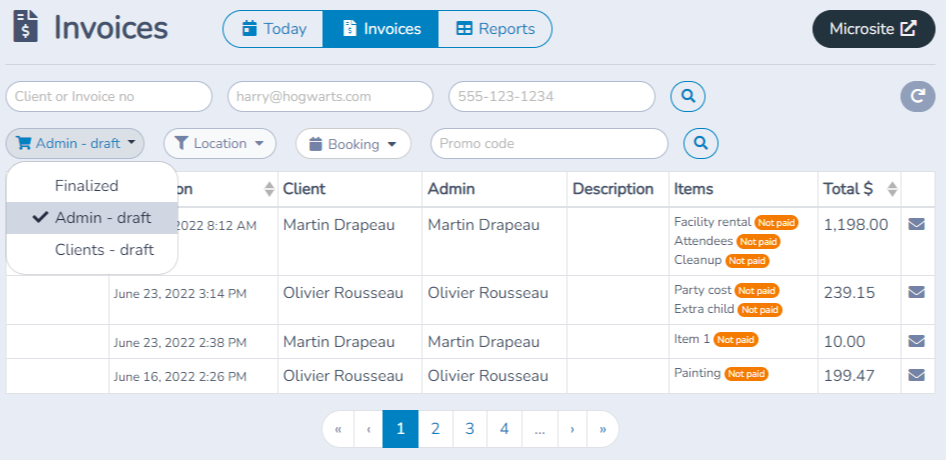Click the envelope icon in the 10.00 row
947x460 pixels.
pyautogui.click(x=916, y=341)
